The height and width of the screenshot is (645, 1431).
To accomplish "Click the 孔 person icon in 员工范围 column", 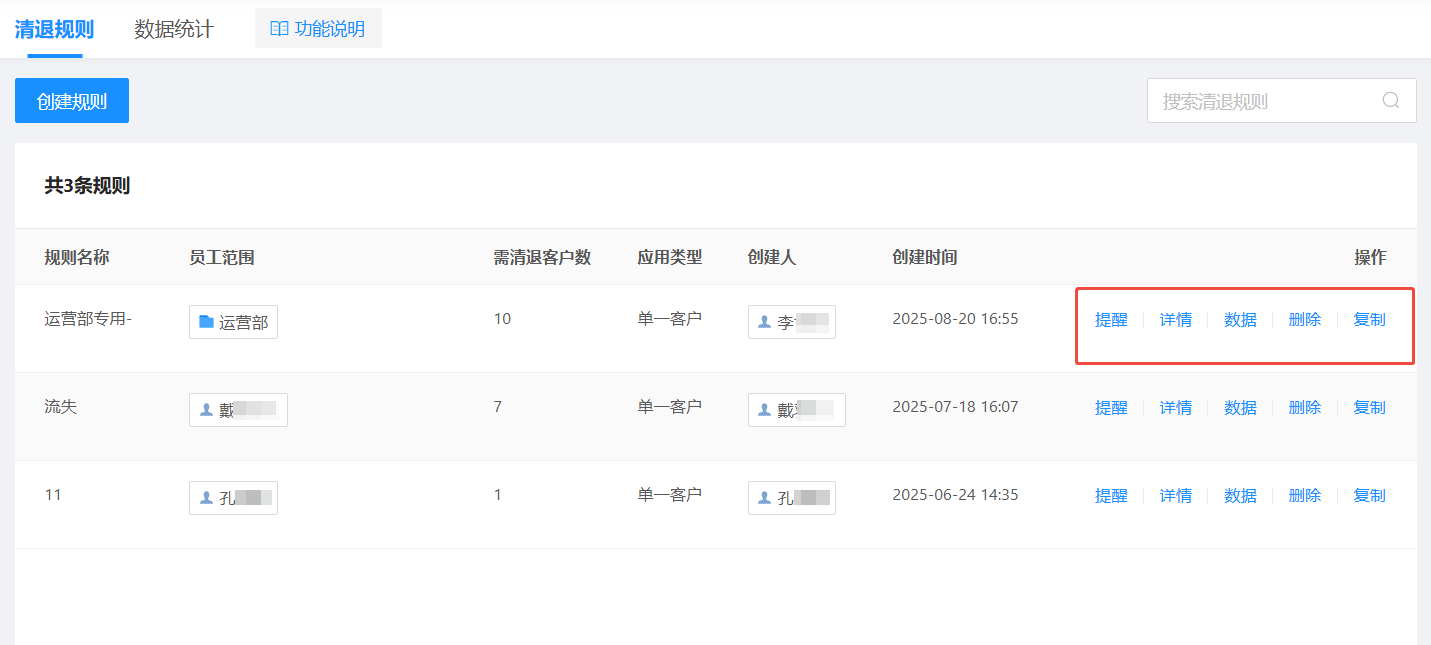I will coord(206,498).
